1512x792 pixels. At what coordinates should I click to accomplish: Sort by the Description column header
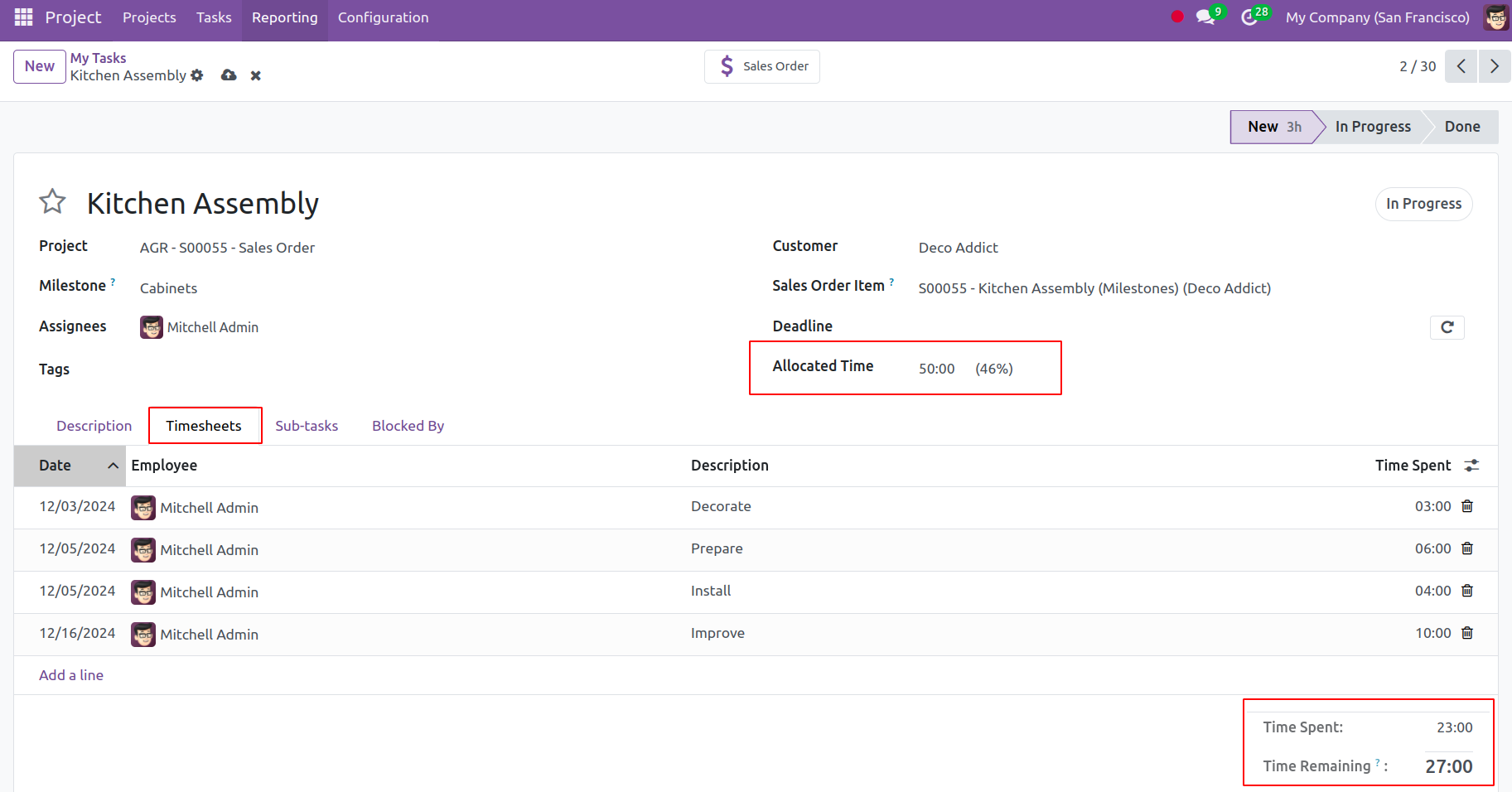[729, 466]
